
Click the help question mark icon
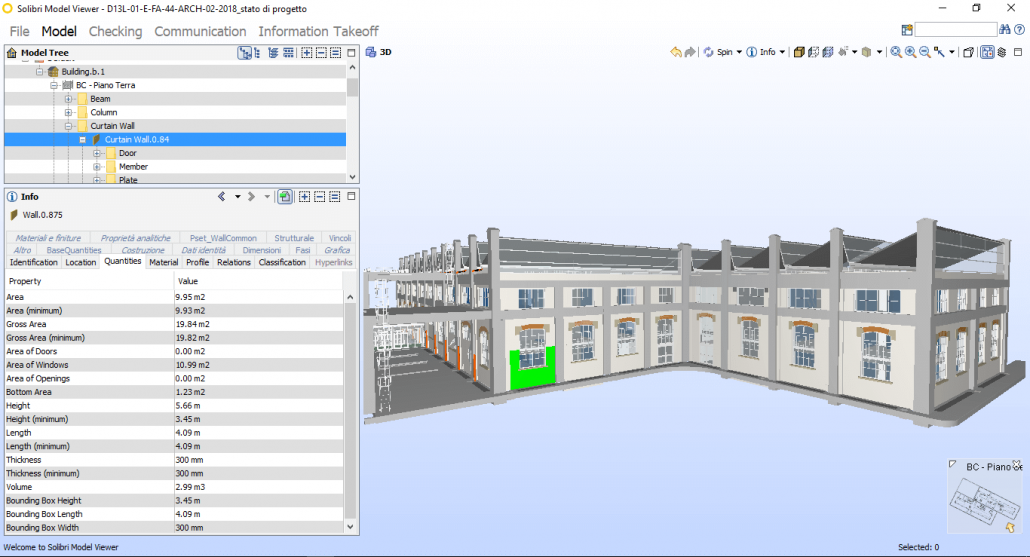coord(1019,30)
